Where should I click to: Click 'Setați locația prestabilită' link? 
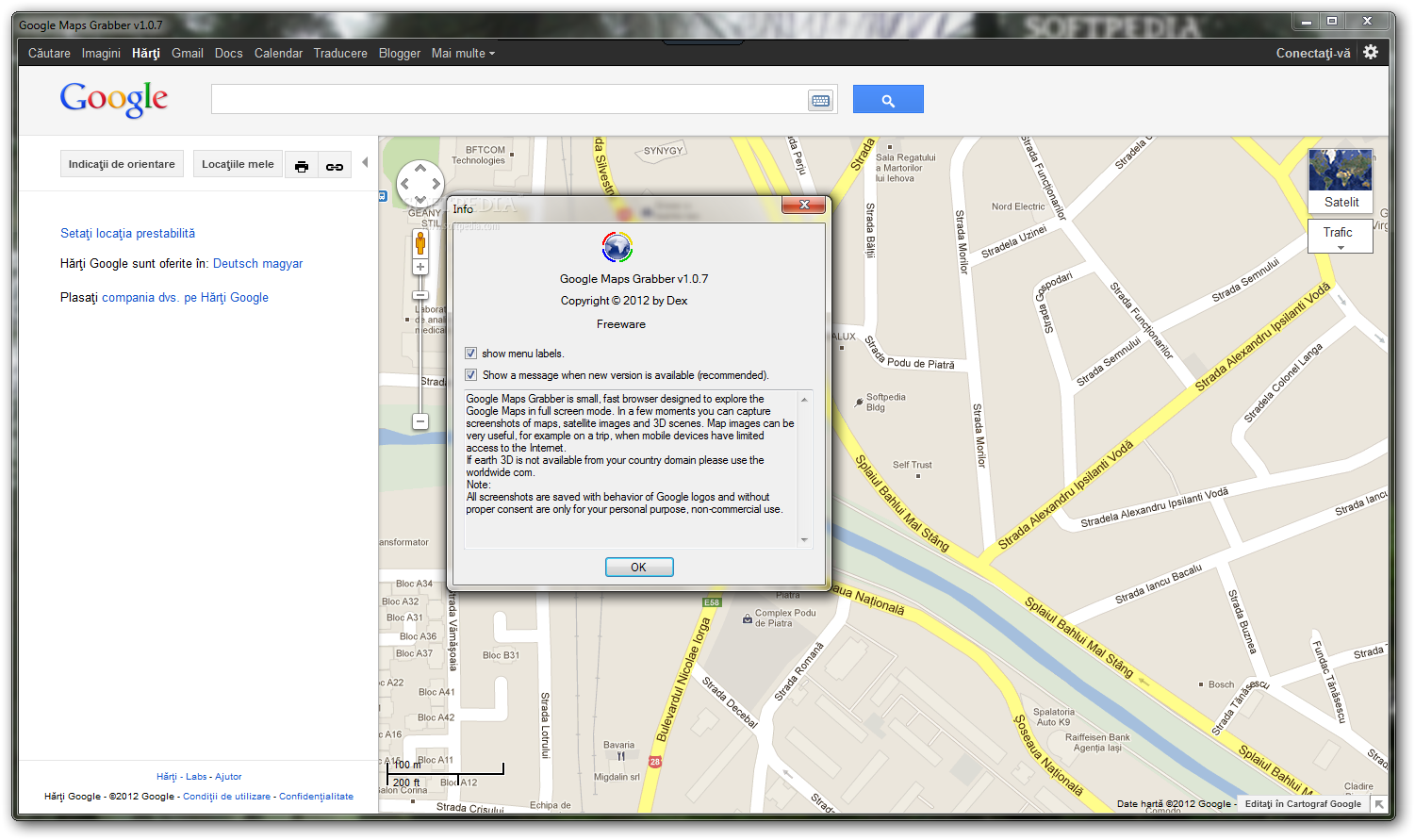point(128,233)
